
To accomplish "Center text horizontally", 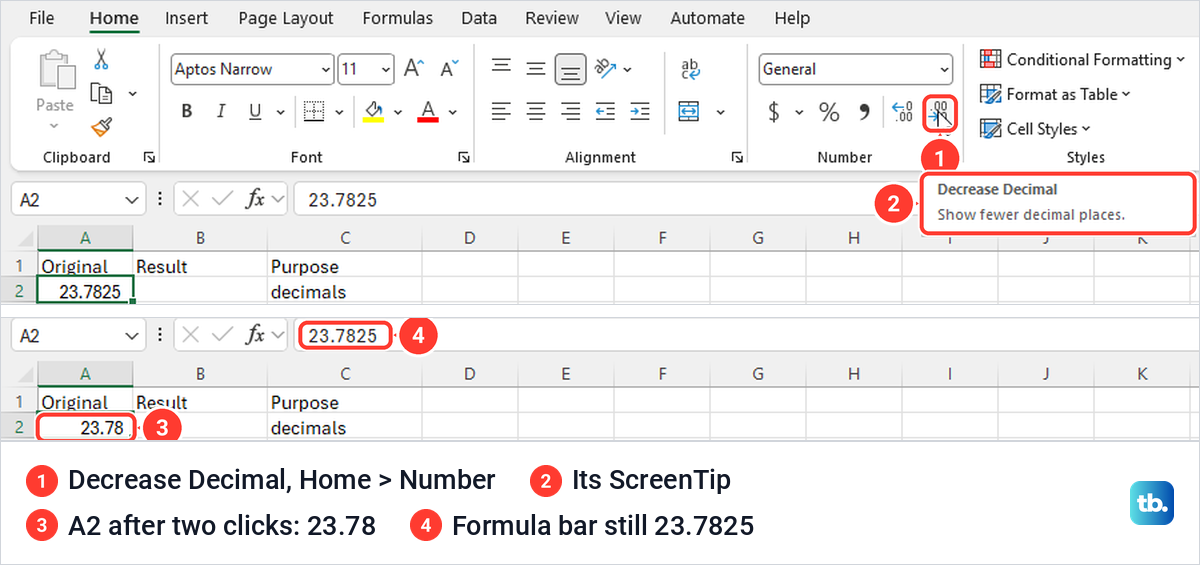I will [x=536, y=111].
